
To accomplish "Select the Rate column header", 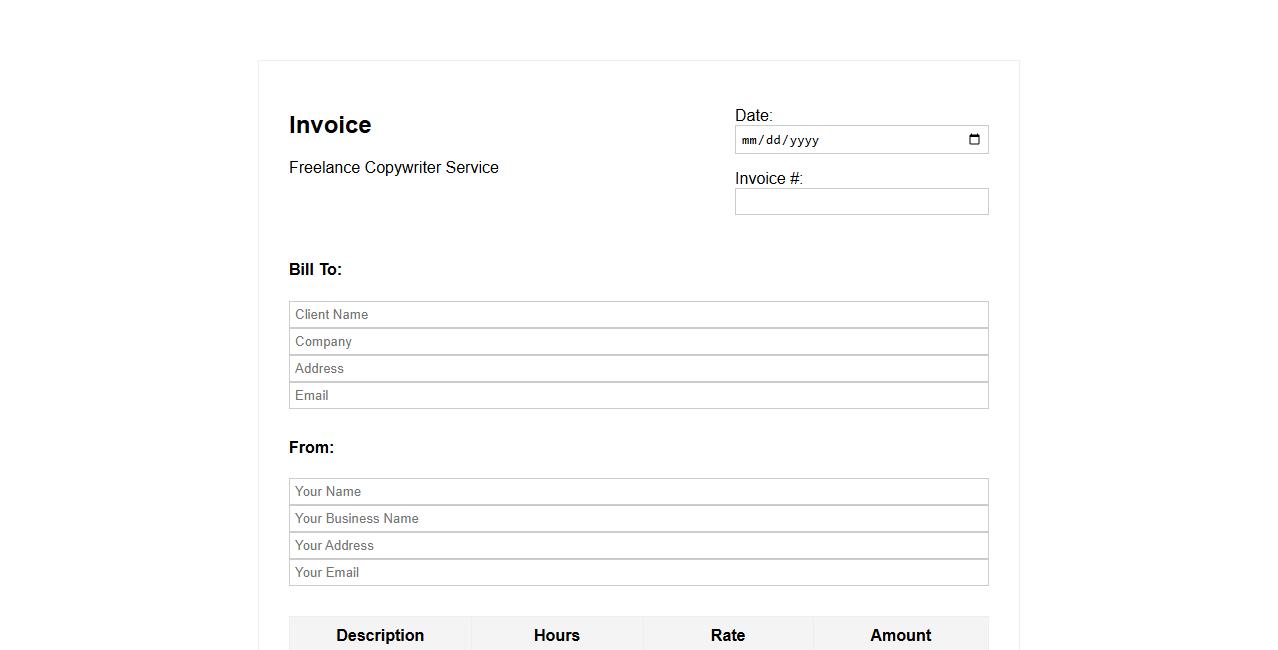I will point(728,635).
